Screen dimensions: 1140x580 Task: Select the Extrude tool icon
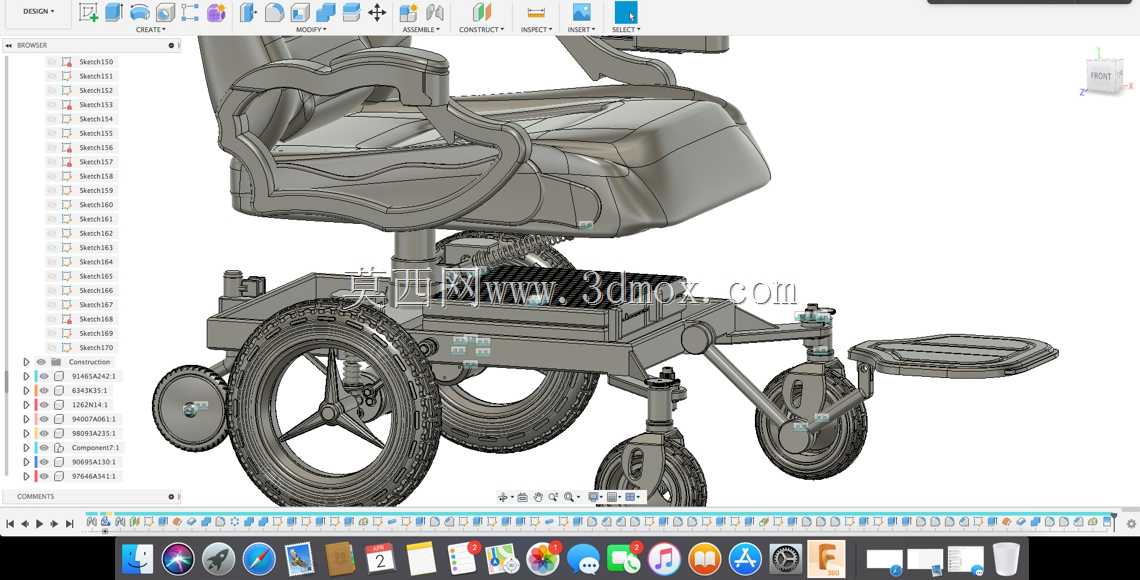coord(113,12)
